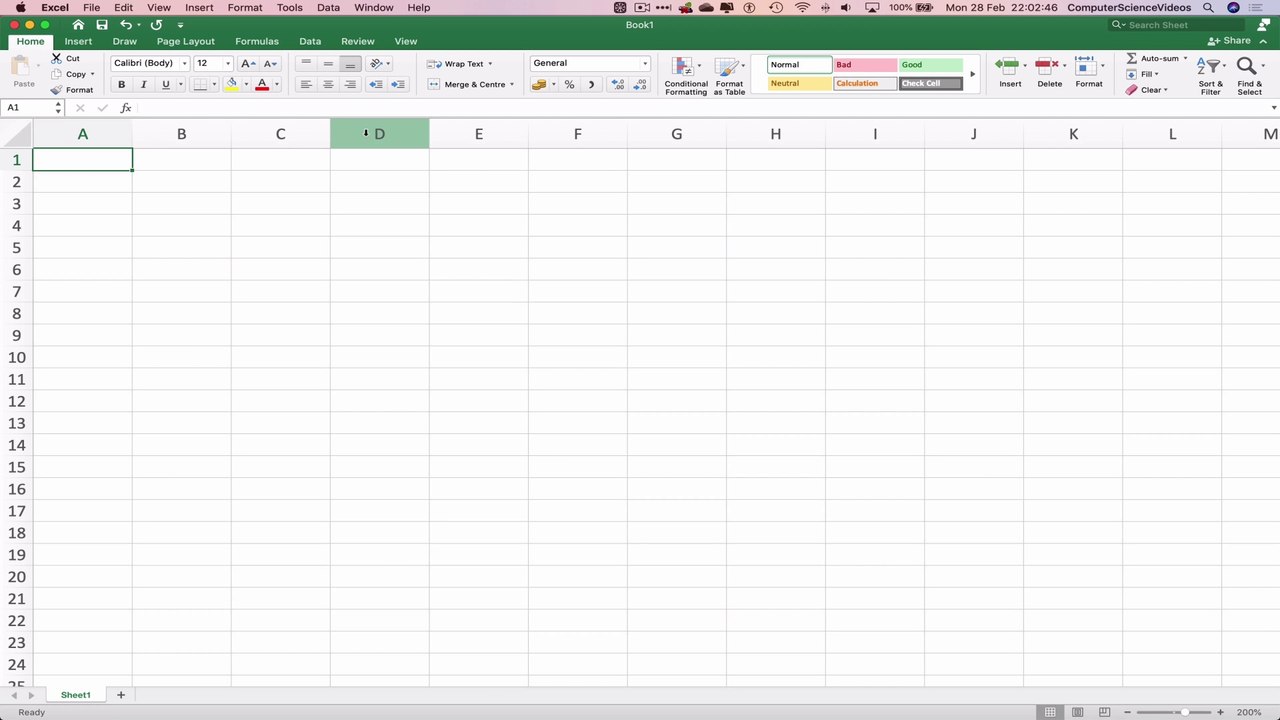Open the text orientation options
The height and width of the screenshot is (720, 1280).
[380, 63]
